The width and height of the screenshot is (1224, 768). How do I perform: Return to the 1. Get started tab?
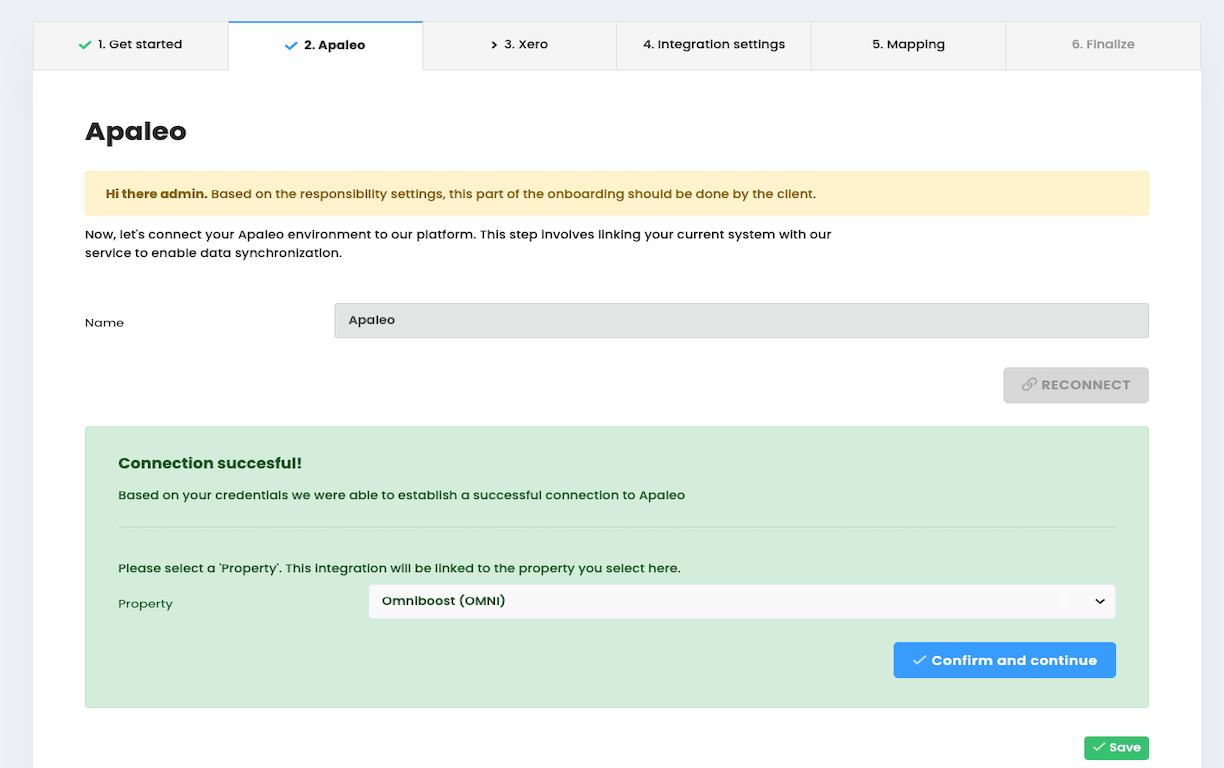point(130,44)
